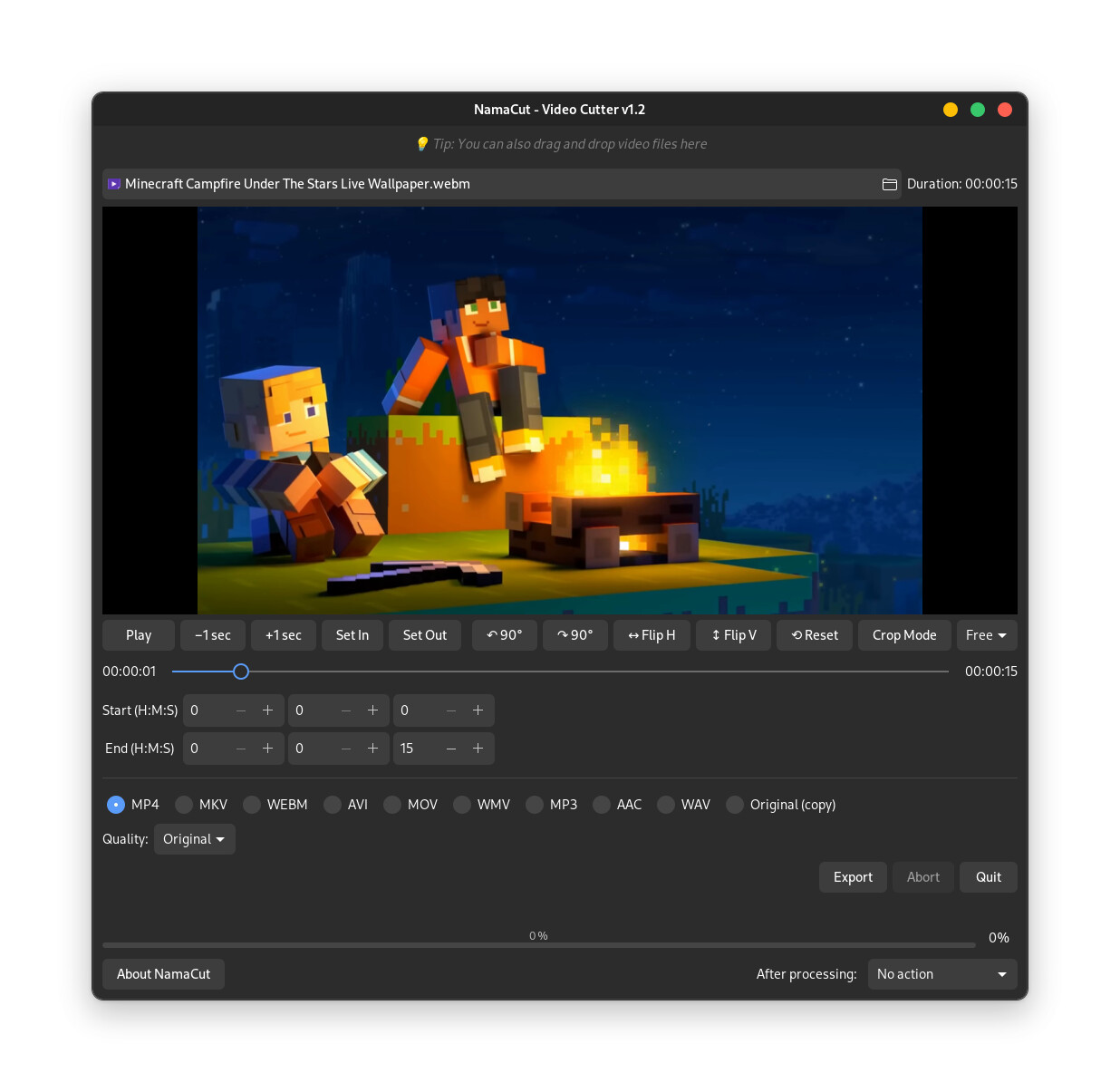
Task: Reset video transformations
Action: [814, 635]
